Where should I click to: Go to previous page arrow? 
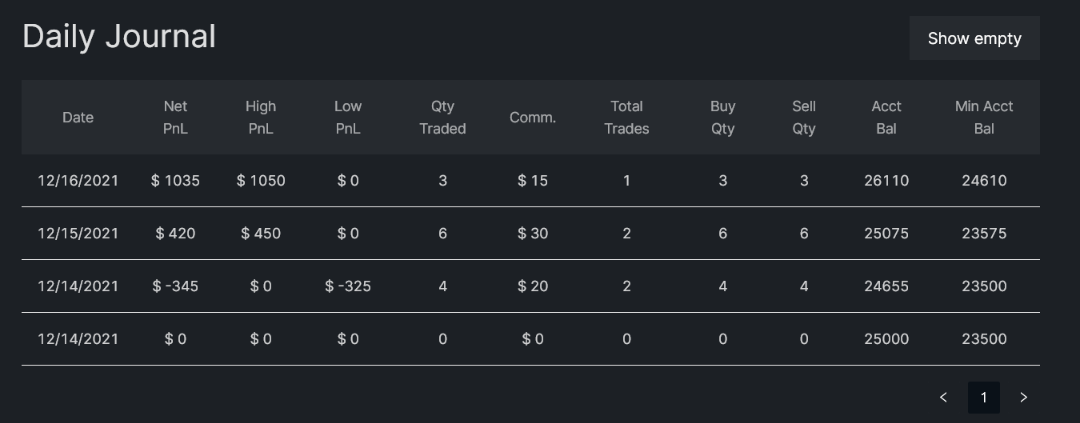pos(943,398)
